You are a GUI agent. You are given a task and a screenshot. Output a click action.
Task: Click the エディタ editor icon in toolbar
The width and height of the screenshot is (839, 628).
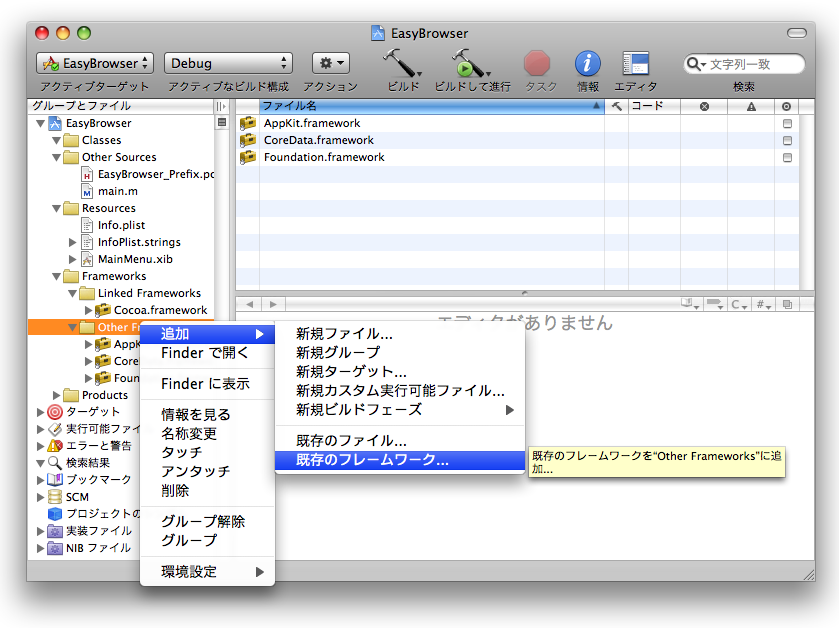(636, 62)
